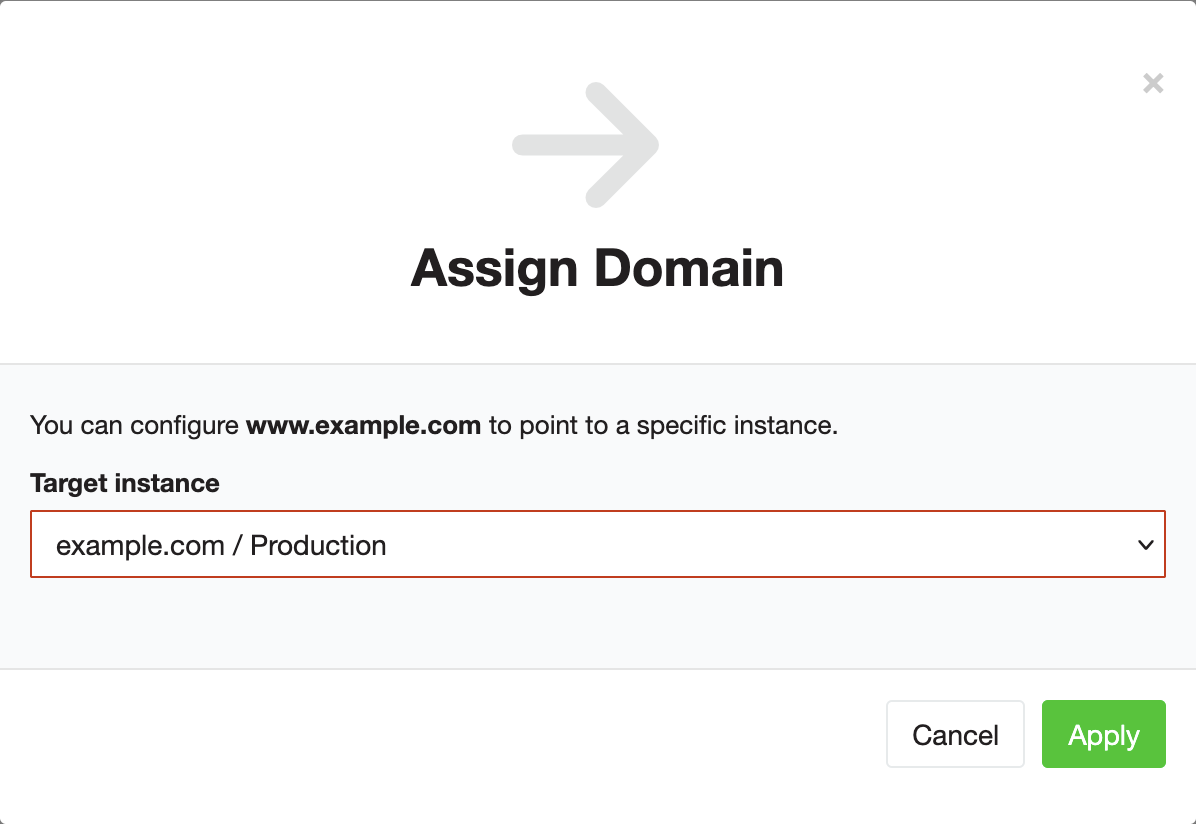1196x824 pixels.
Task: Select the 'example.com / Production' value text
Action: point(221,546)
